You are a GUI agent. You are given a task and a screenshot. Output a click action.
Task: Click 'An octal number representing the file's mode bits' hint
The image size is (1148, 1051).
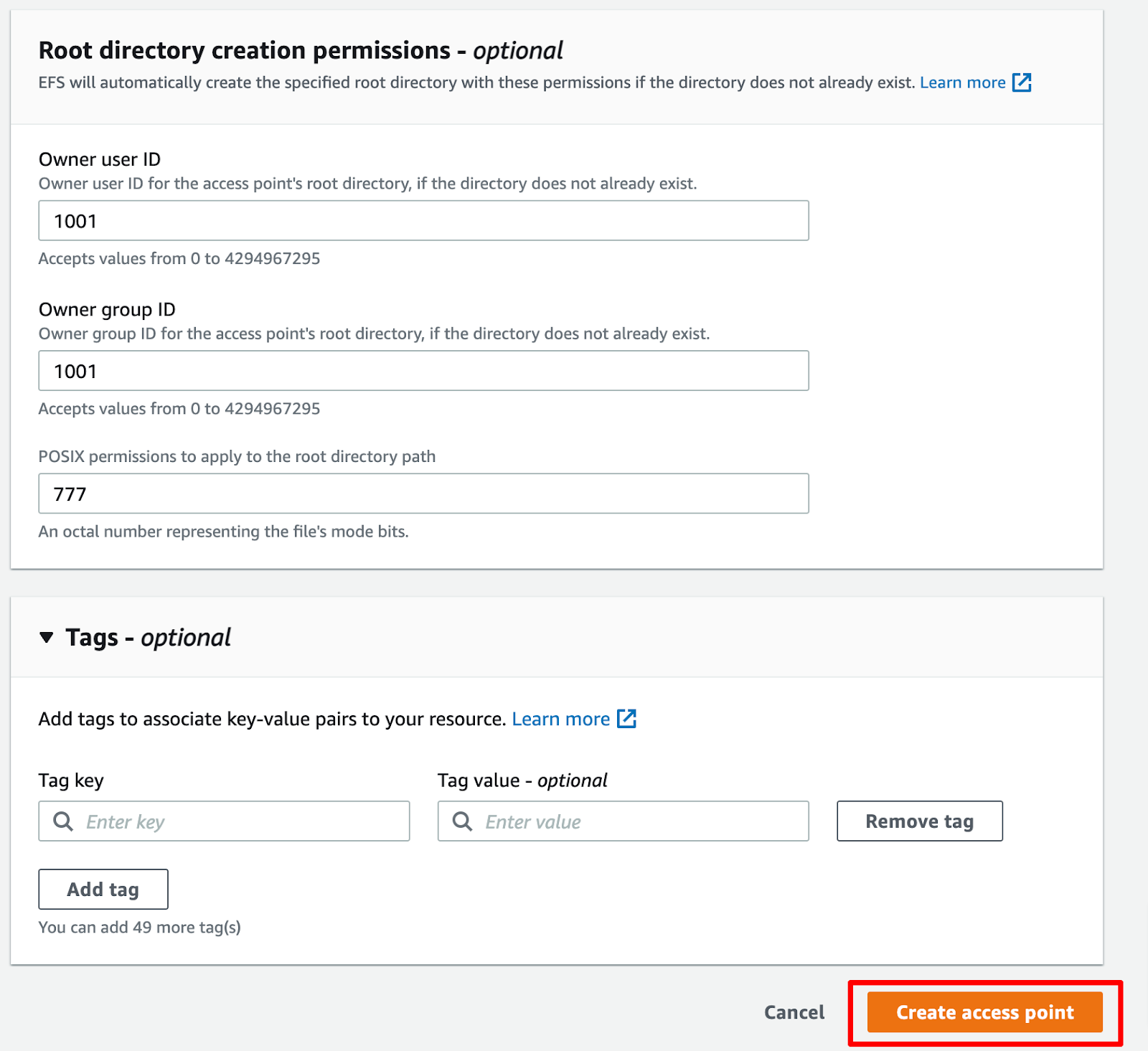(x=223, y=532)
